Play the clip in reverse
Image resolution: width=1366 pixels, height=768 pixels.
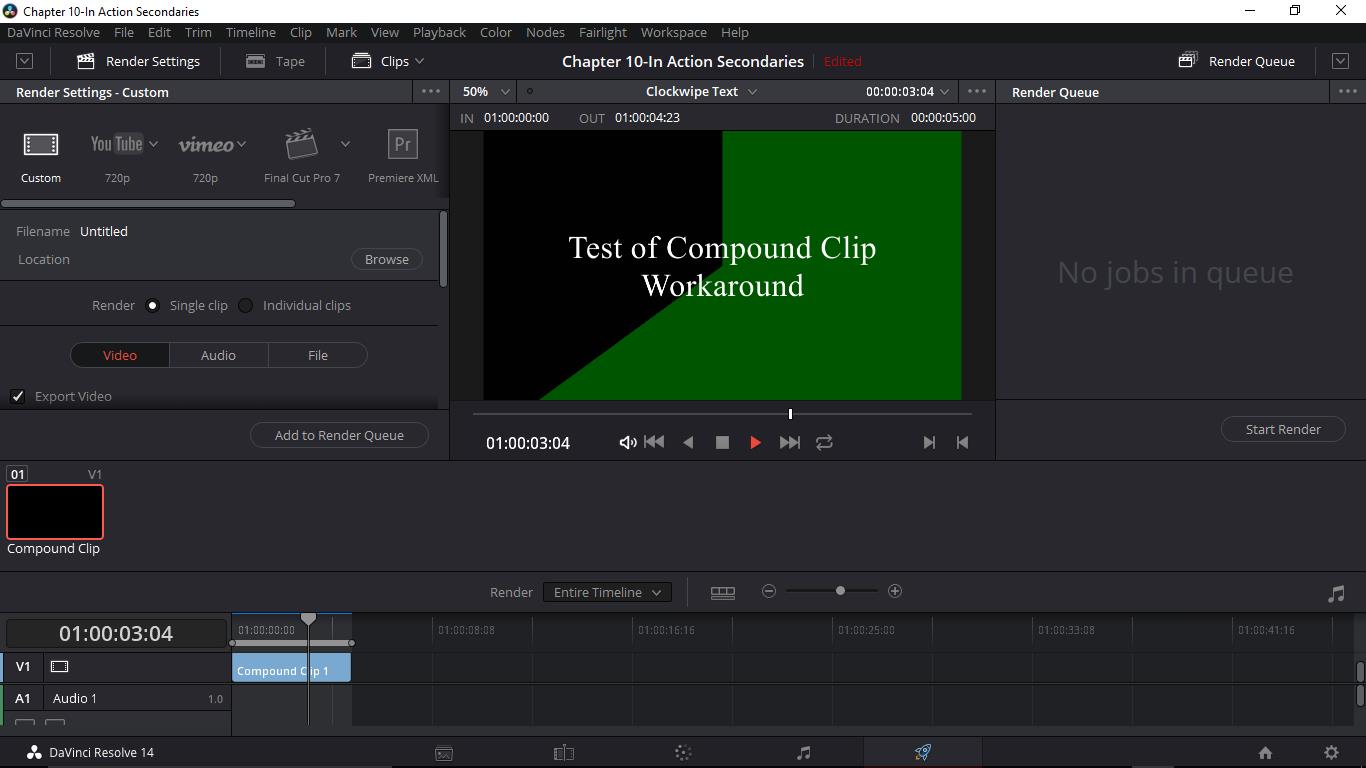pos(688,442)
